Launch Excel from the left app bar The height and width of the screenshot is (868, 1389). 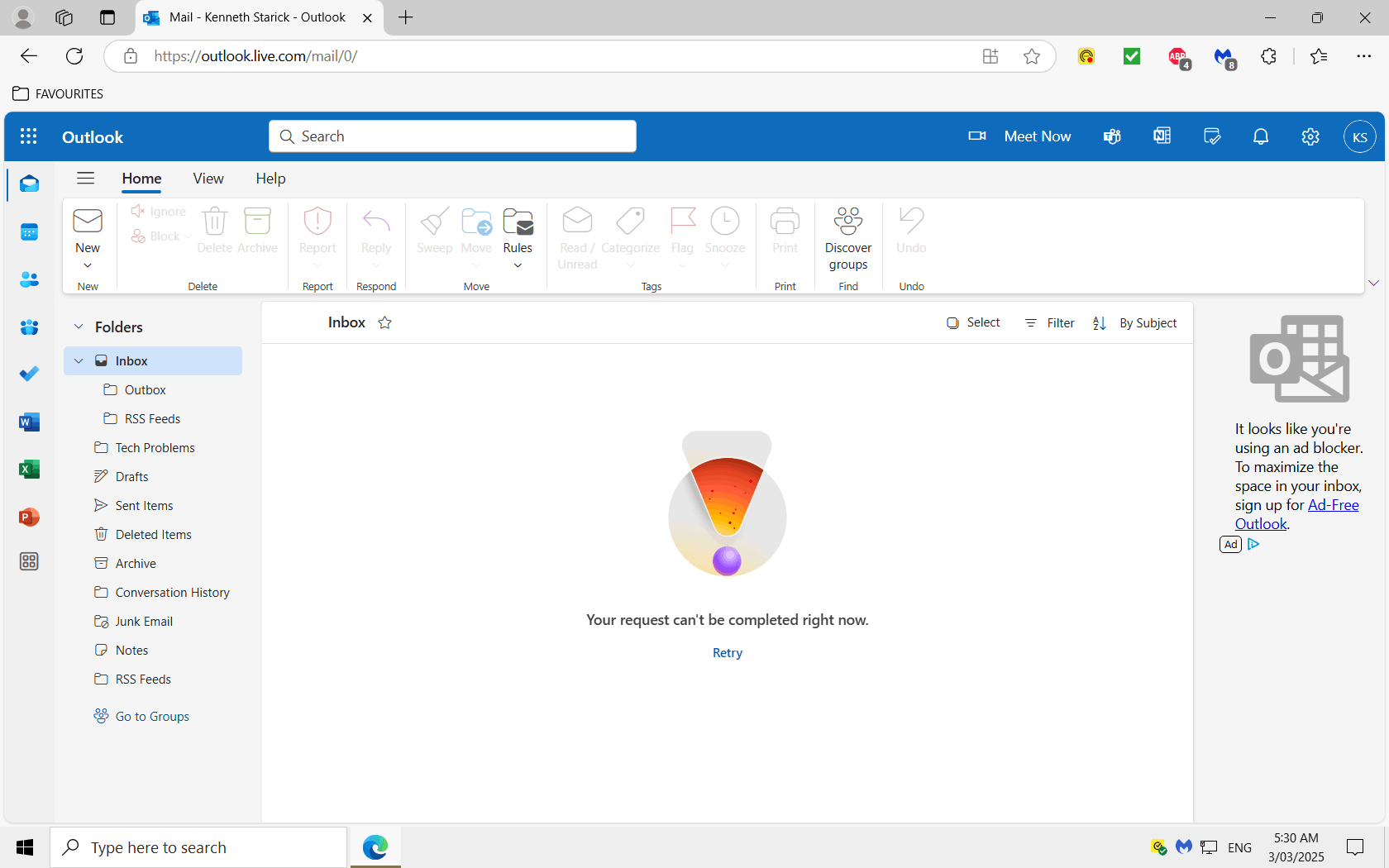click(x=29, y=470)
